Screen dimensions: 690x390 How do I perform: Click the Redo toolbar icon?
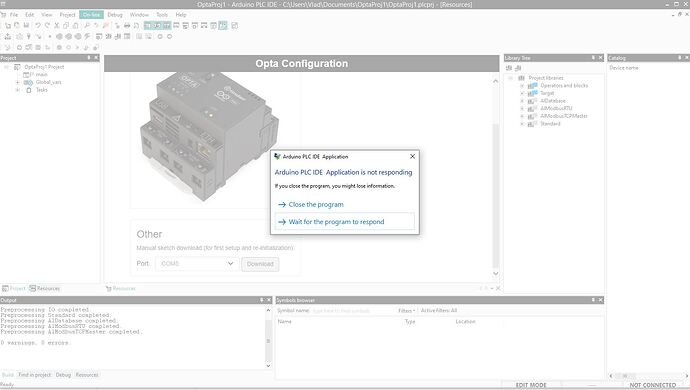[x=47, y=26]
